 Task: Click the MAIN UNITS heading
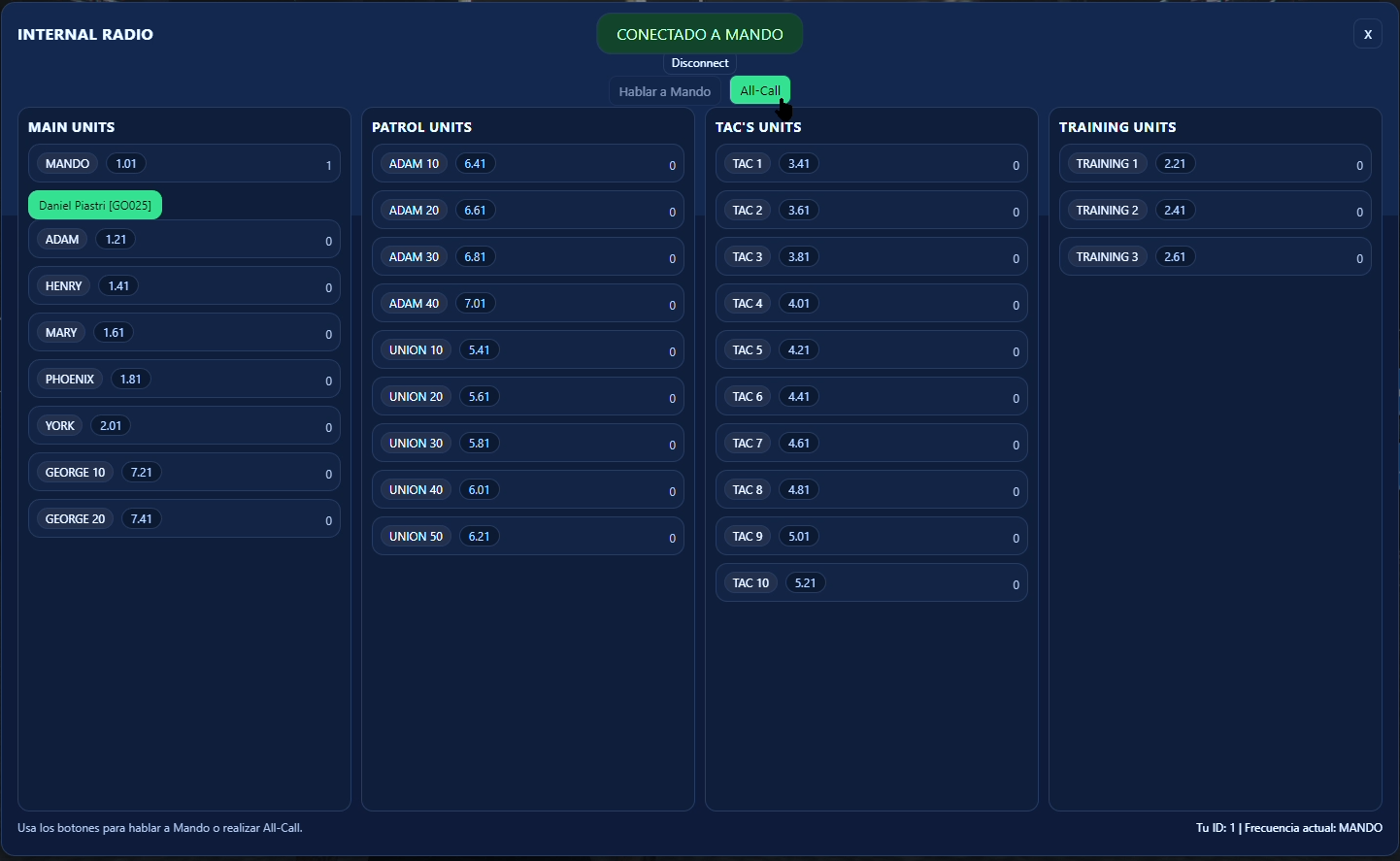(72, 127)
